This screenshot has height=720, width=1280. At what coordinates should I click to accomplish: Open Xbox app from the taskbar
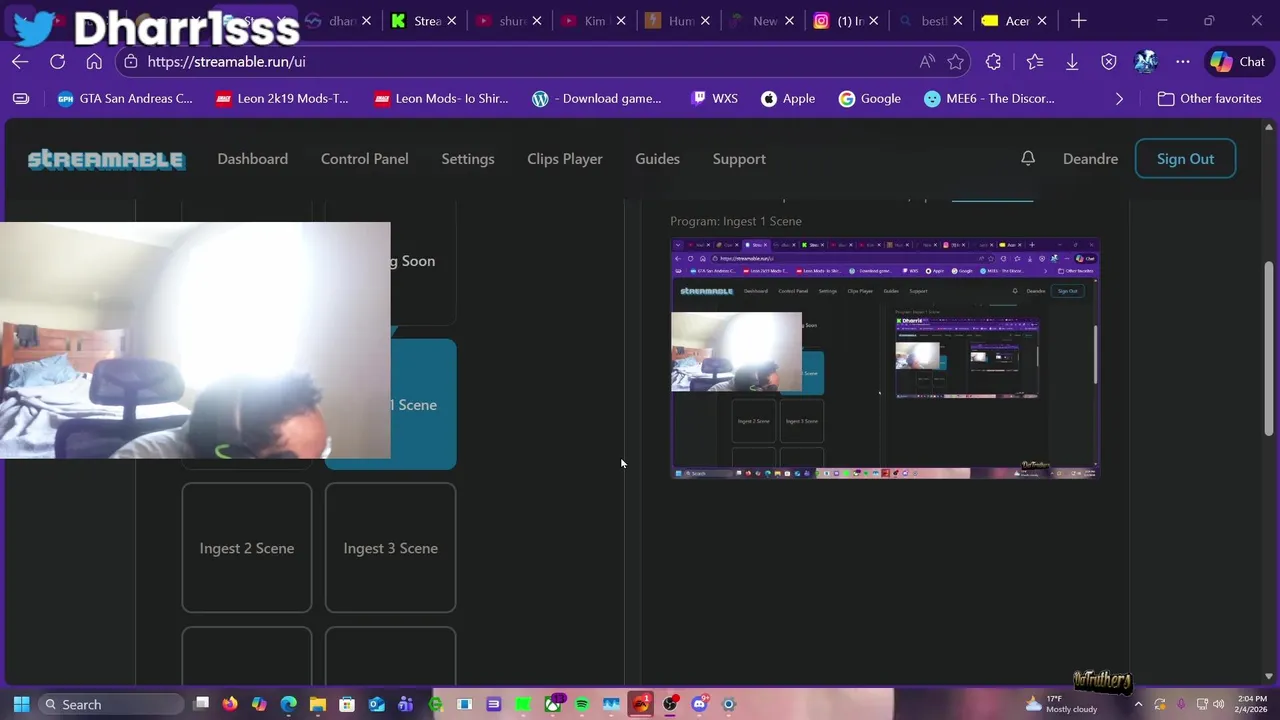coord(552,704)
